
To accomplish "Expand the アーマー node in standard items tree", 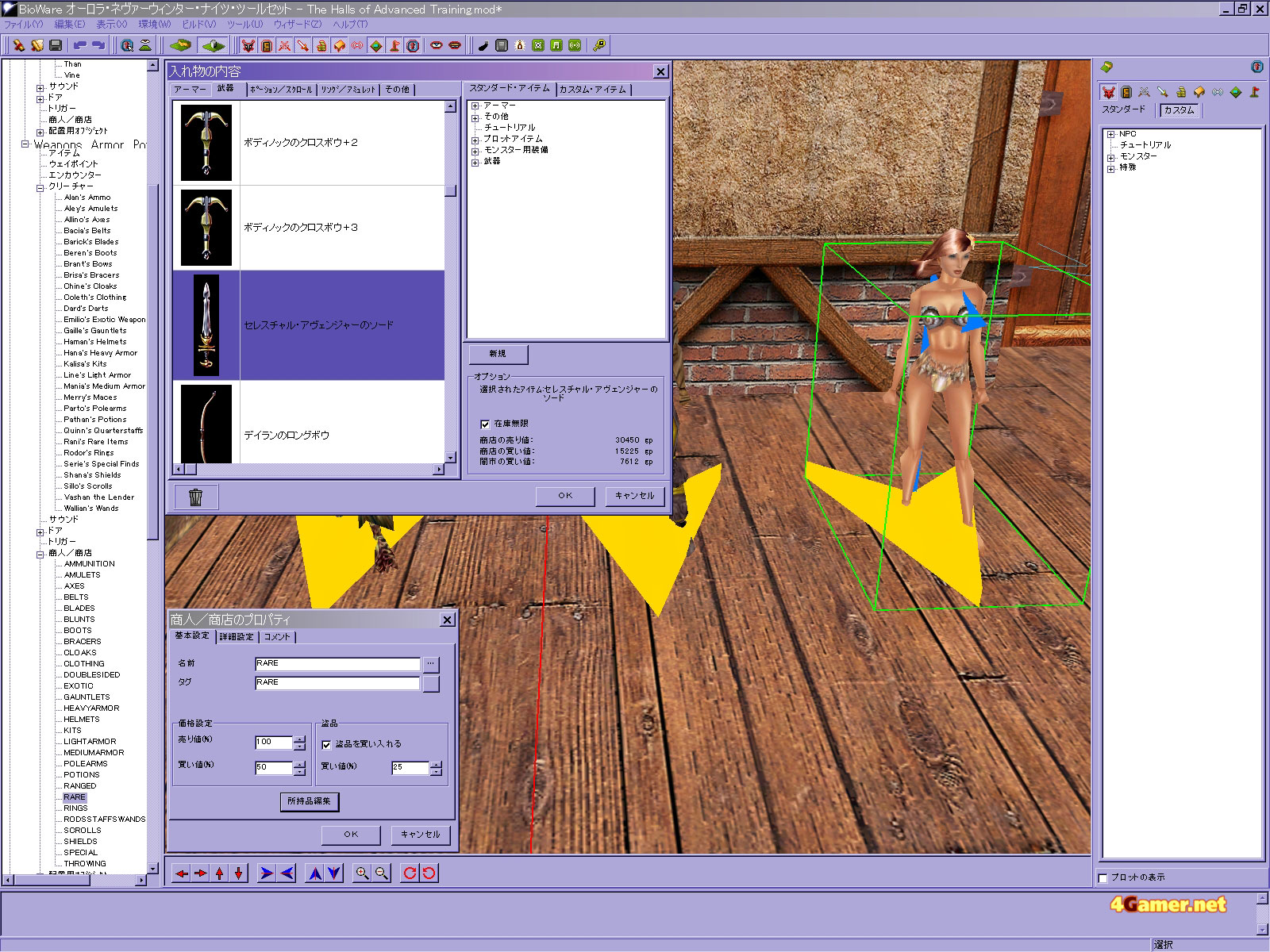I will (x=475, y=106).
